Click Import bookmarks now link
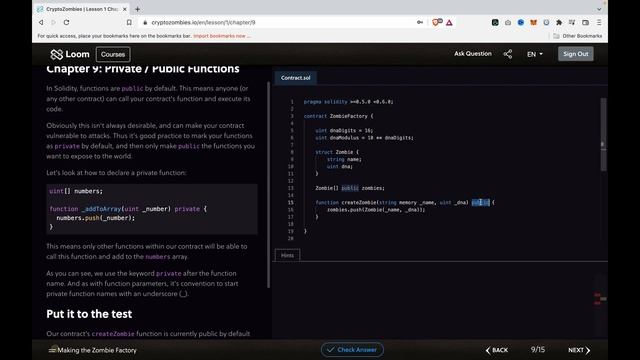This screenshot has width=640, height=360. (x=222, y=36)
